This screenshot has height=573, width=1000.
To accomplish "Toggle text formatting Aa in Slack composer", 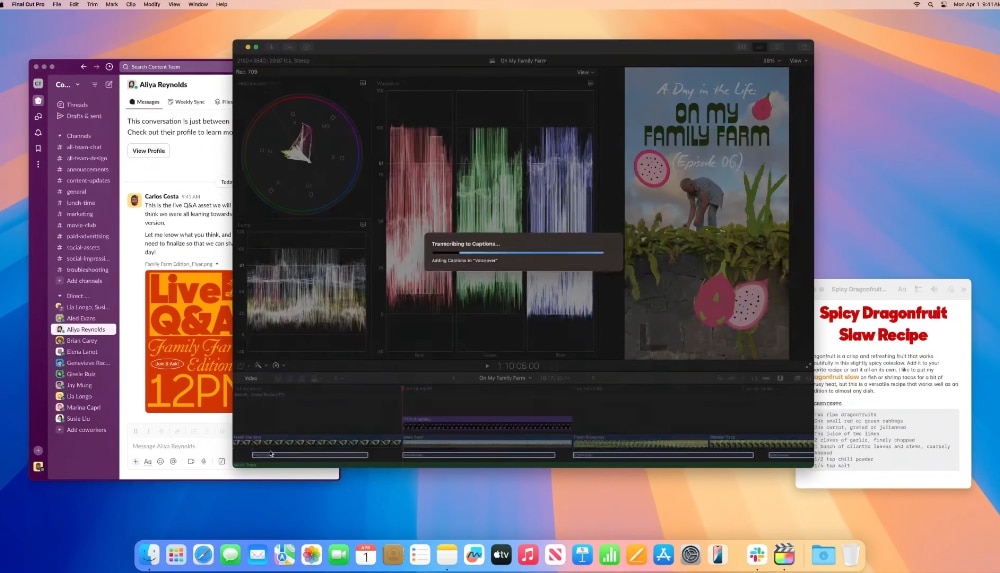I will pyautogui.click(x=147, y=461).
